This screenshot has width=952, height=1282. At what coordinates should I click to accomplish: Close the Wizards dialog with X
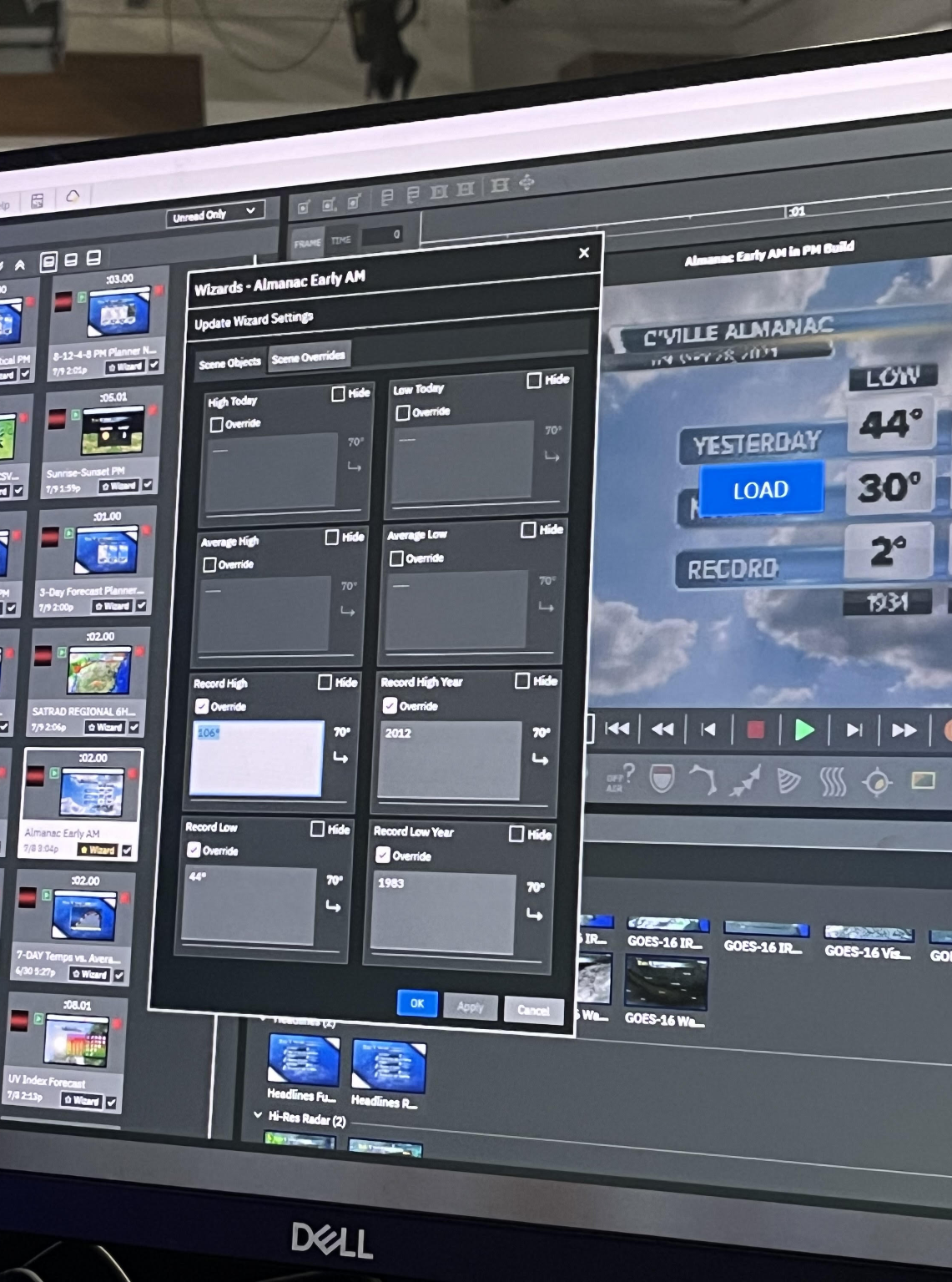pos(584,252)
